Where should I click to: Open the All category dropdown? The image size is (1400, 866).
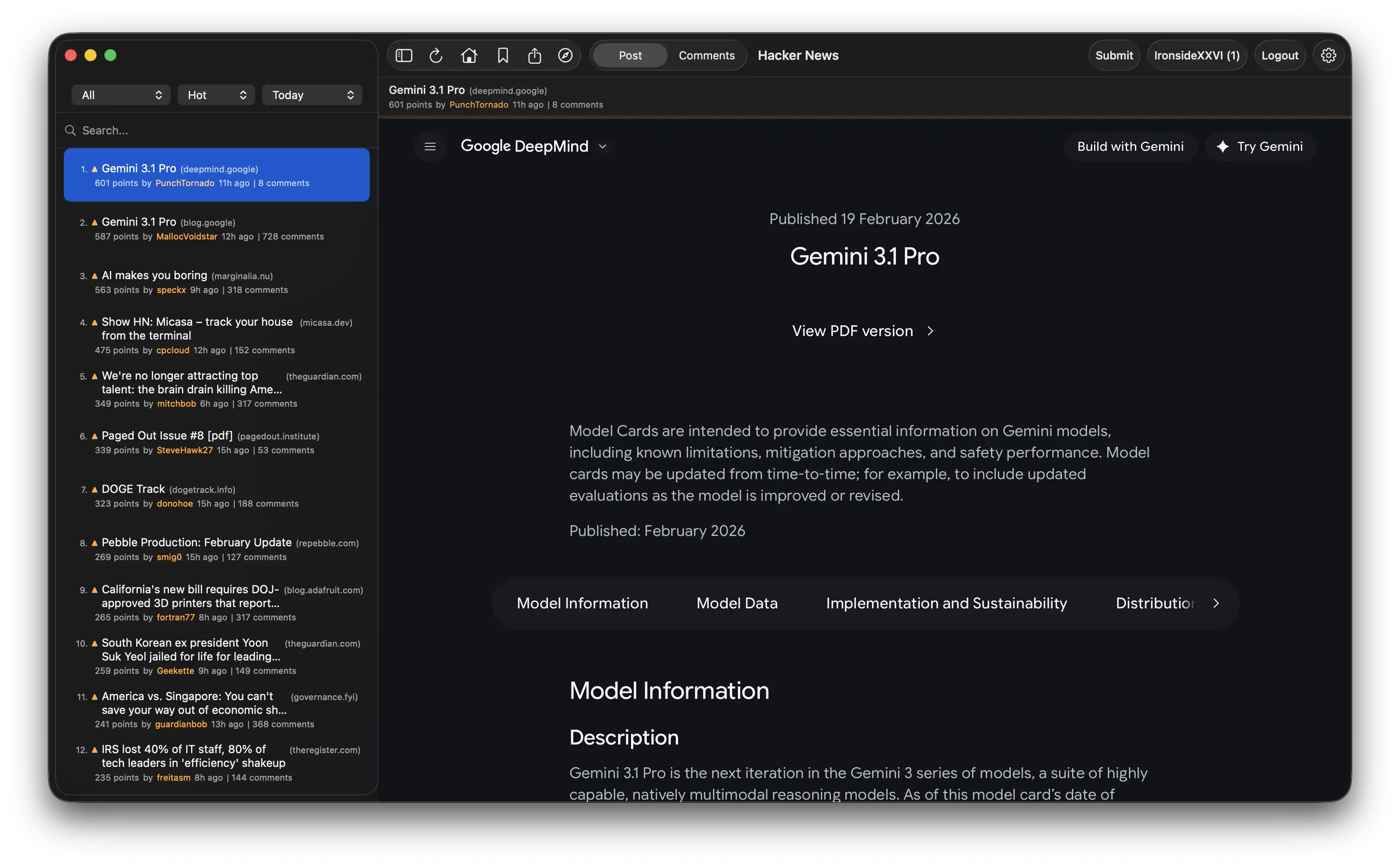[x=121, y=95]
